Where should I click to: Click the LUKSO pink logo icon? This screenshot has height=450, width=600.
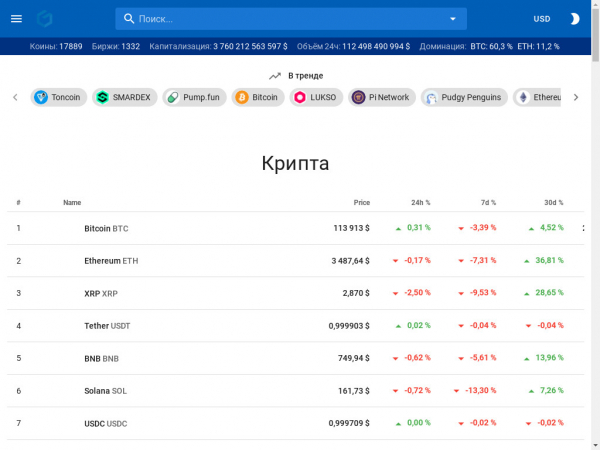pos(300,97)
